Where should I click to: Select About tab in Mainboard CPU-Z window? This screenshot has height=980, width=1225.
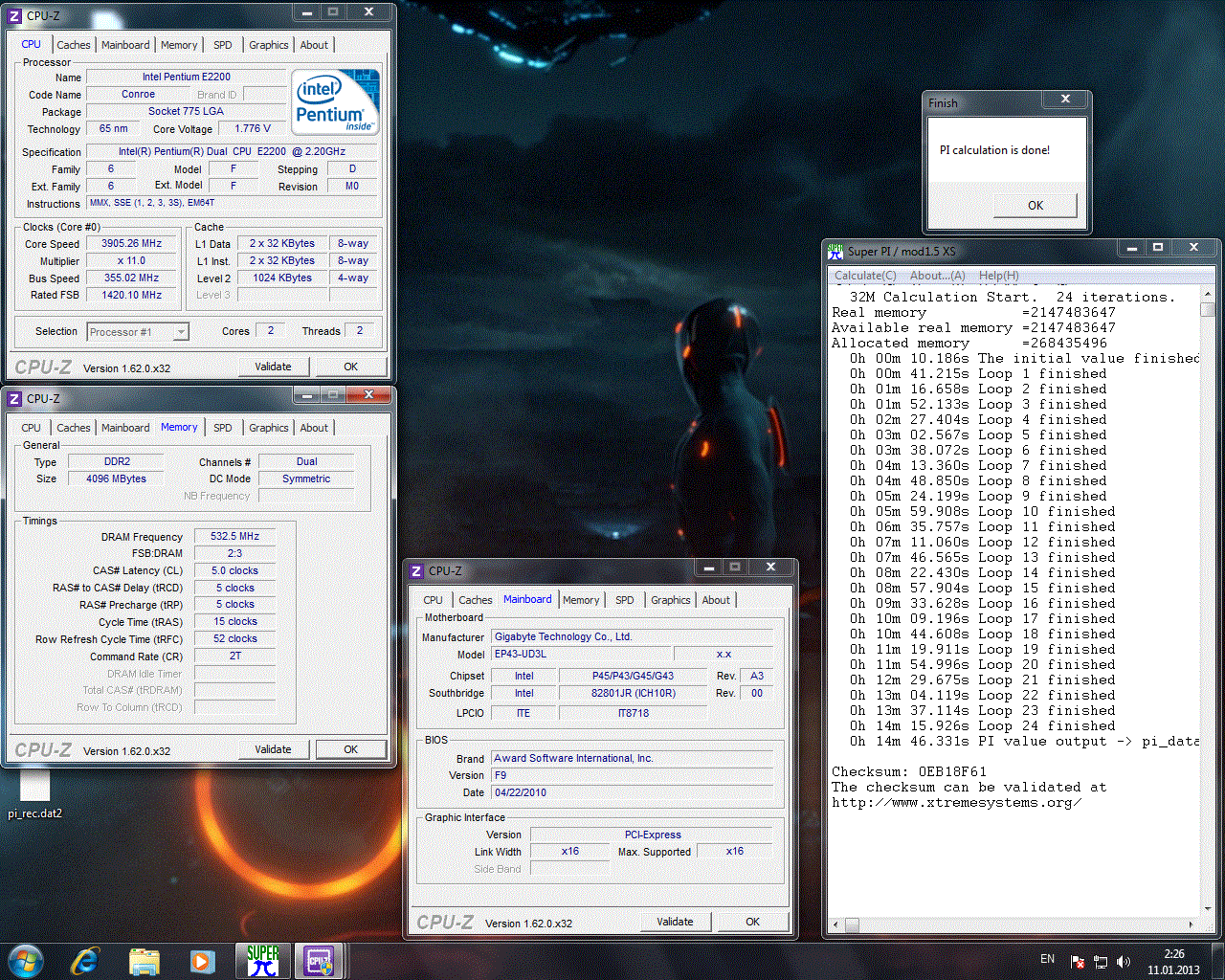716,600
